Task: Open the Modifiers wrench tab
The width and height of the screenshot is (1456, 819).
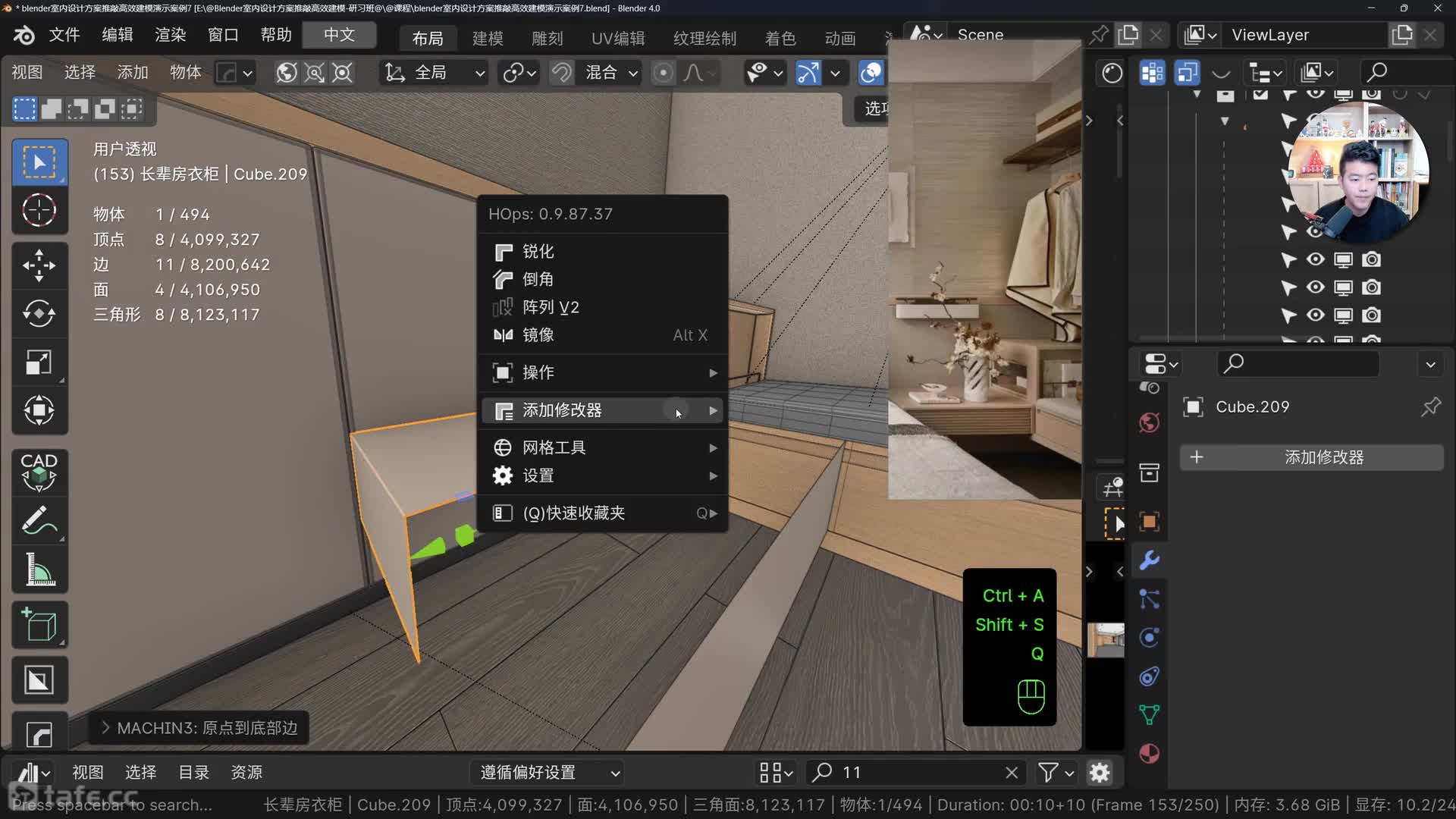Action: pyautogui.click(x=1149, y=560)
